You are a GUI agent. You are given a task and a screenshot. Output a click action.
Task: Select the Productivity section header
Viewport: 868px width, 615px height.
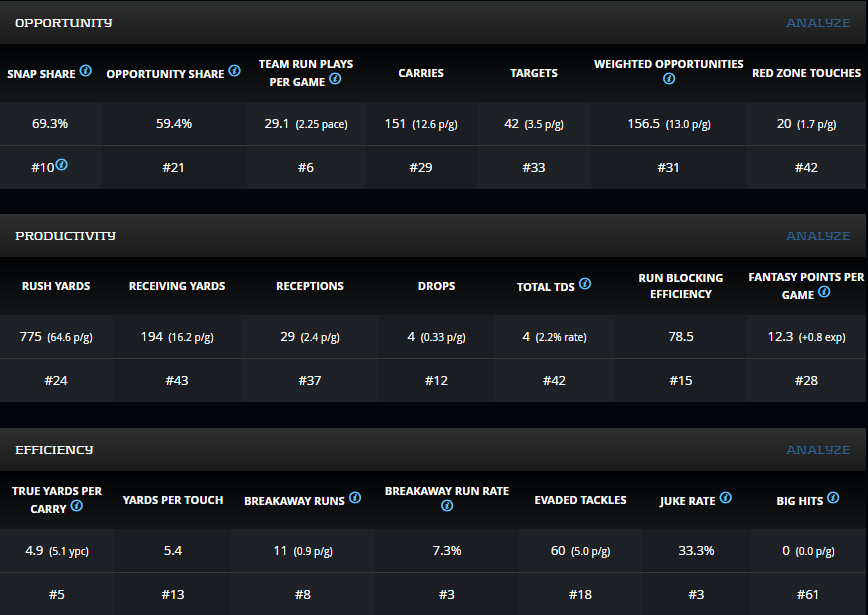tap(65, 236)
